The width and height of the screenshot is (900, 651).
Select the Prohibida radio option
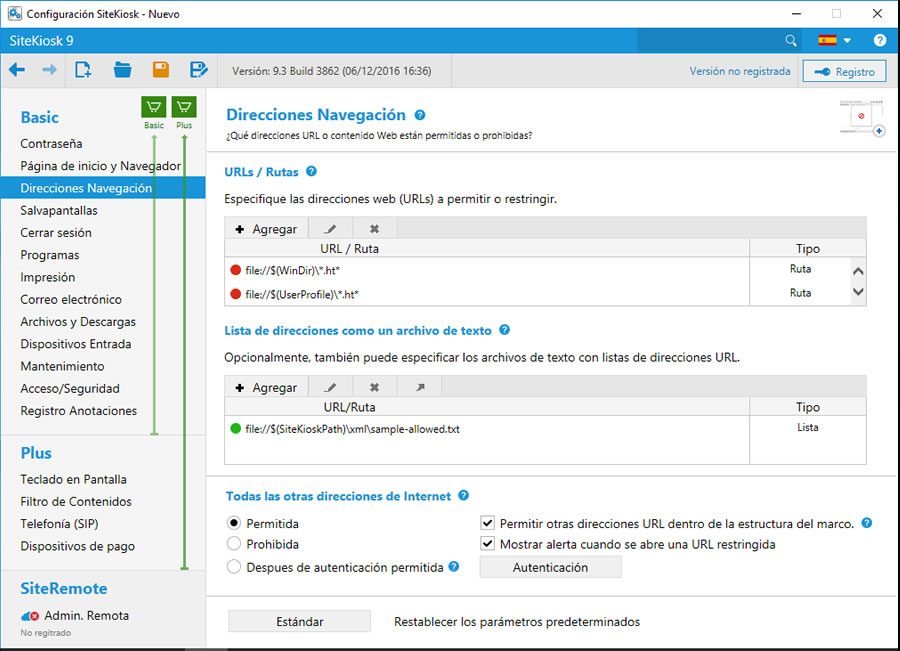tap(234, 545)
